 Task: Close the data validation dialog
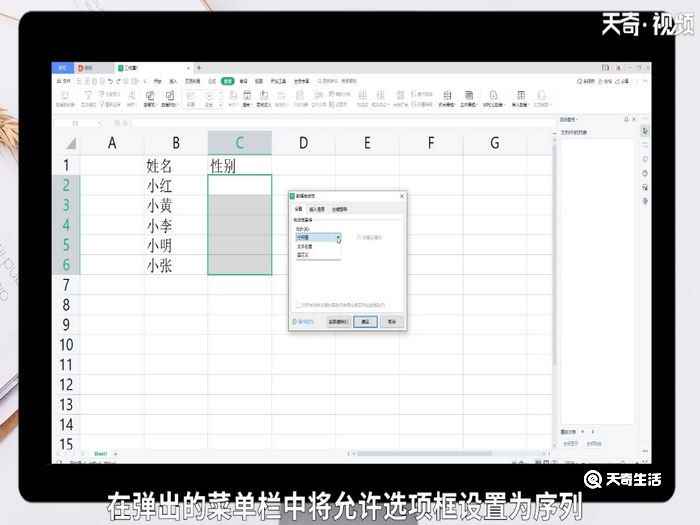pyautogui.click(x=401, y=196)
